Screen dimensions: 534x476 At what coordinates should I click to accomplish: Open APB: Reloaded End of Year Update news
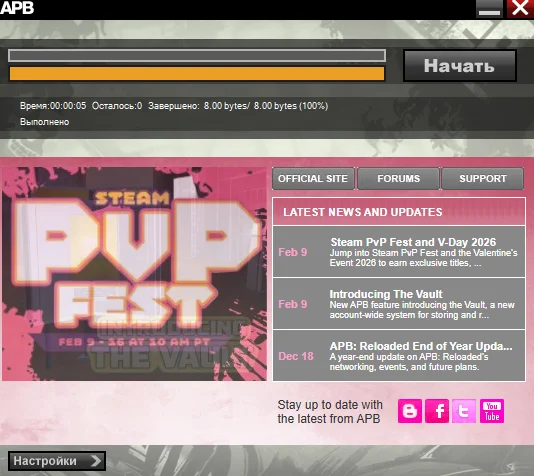399,355
